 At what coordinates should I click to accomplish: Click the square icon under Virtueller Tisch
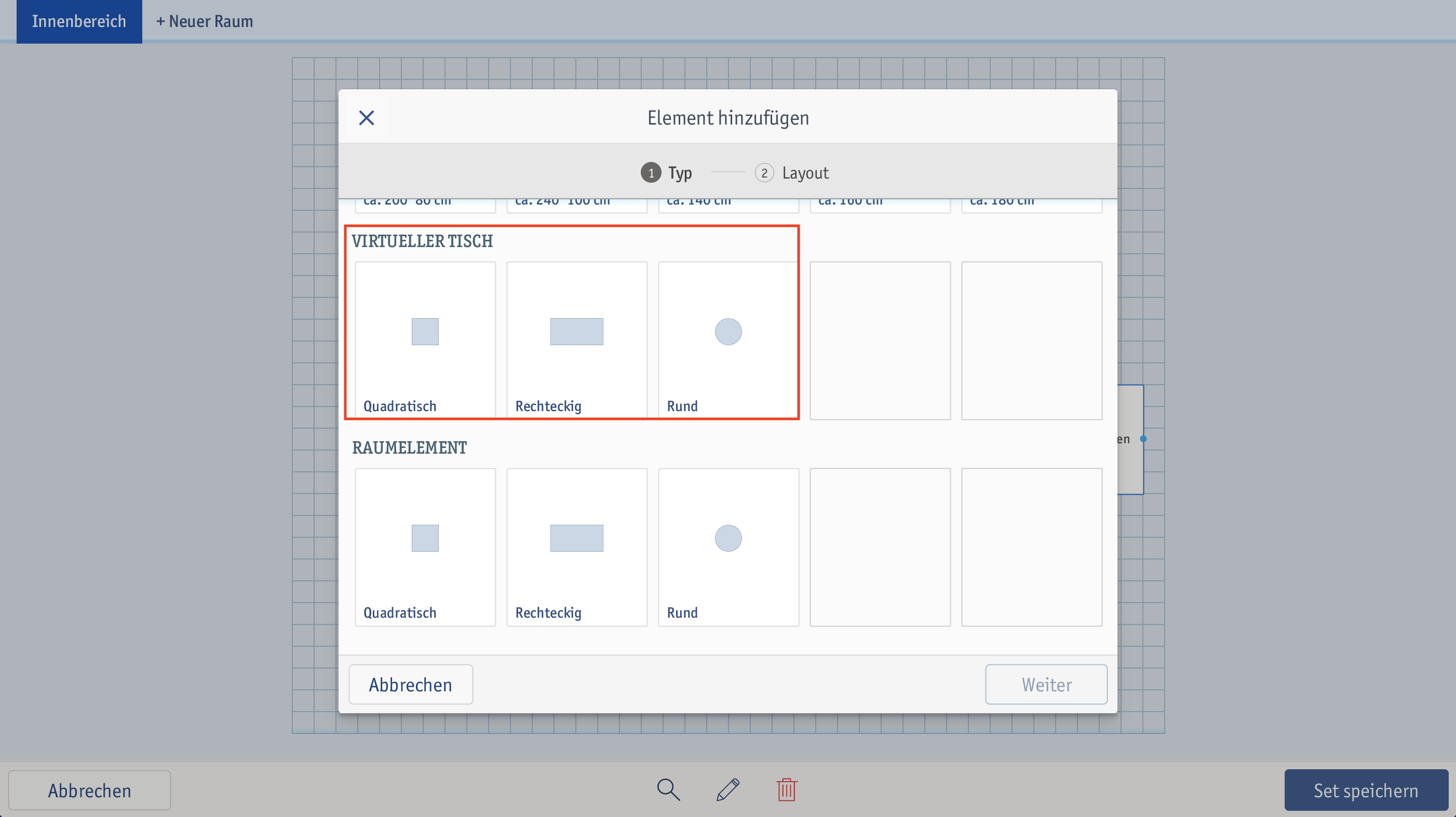click(425, 332)
